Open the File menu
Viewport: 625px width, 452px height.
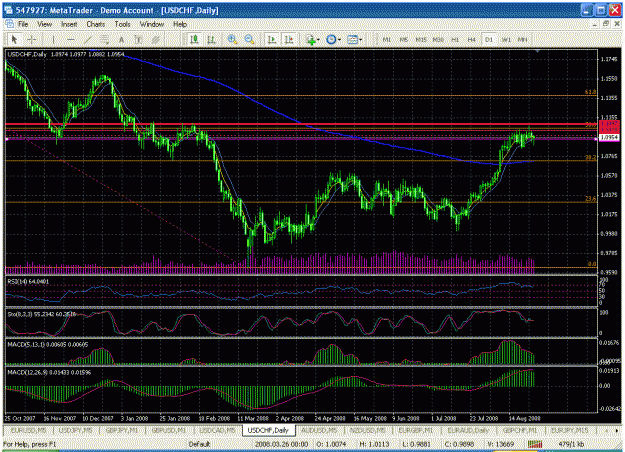tap(23, 24)
